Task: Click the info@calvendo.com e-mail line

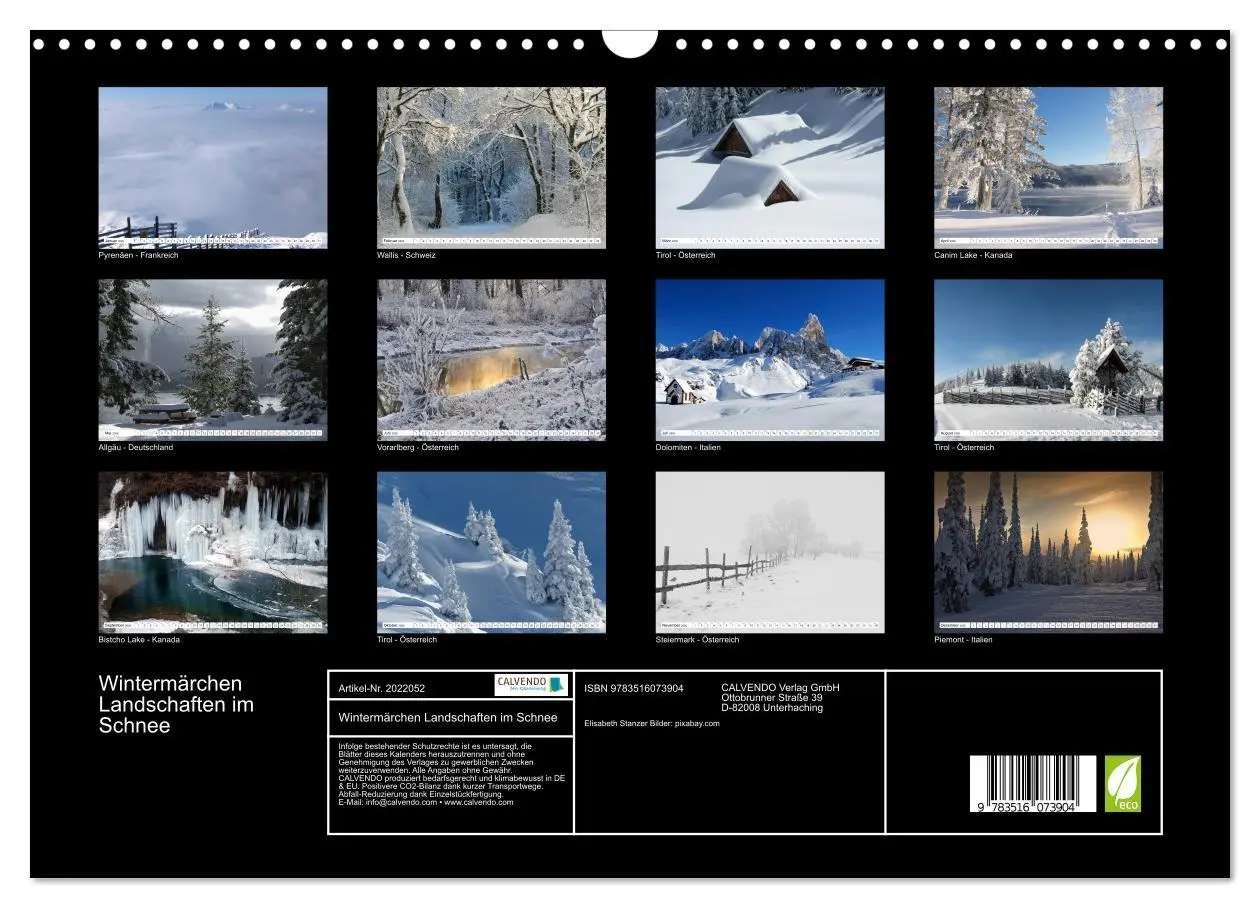Action: pos(426,802)
